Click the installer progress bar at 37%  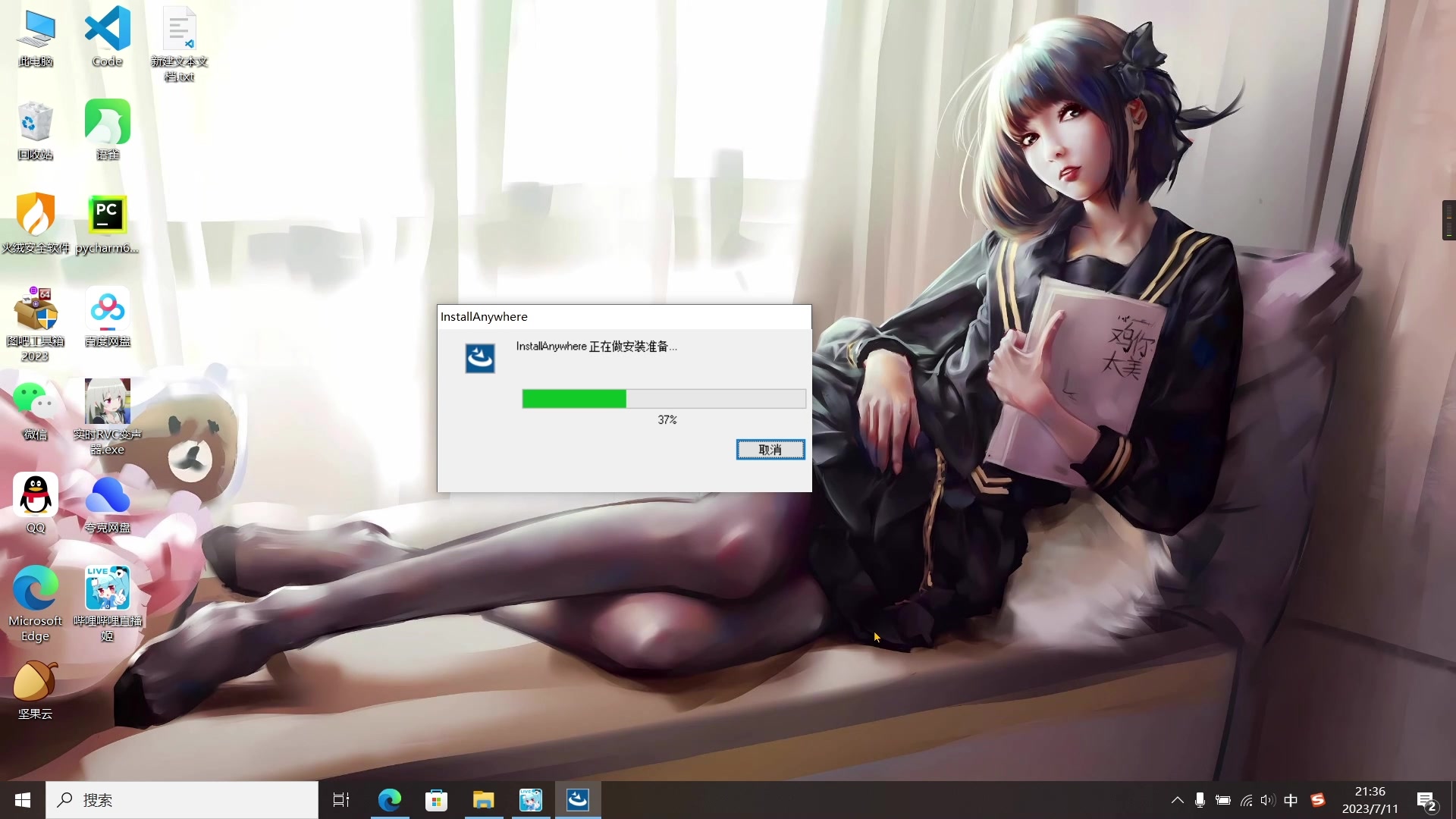pyautogui.click(x=664, y=398)
